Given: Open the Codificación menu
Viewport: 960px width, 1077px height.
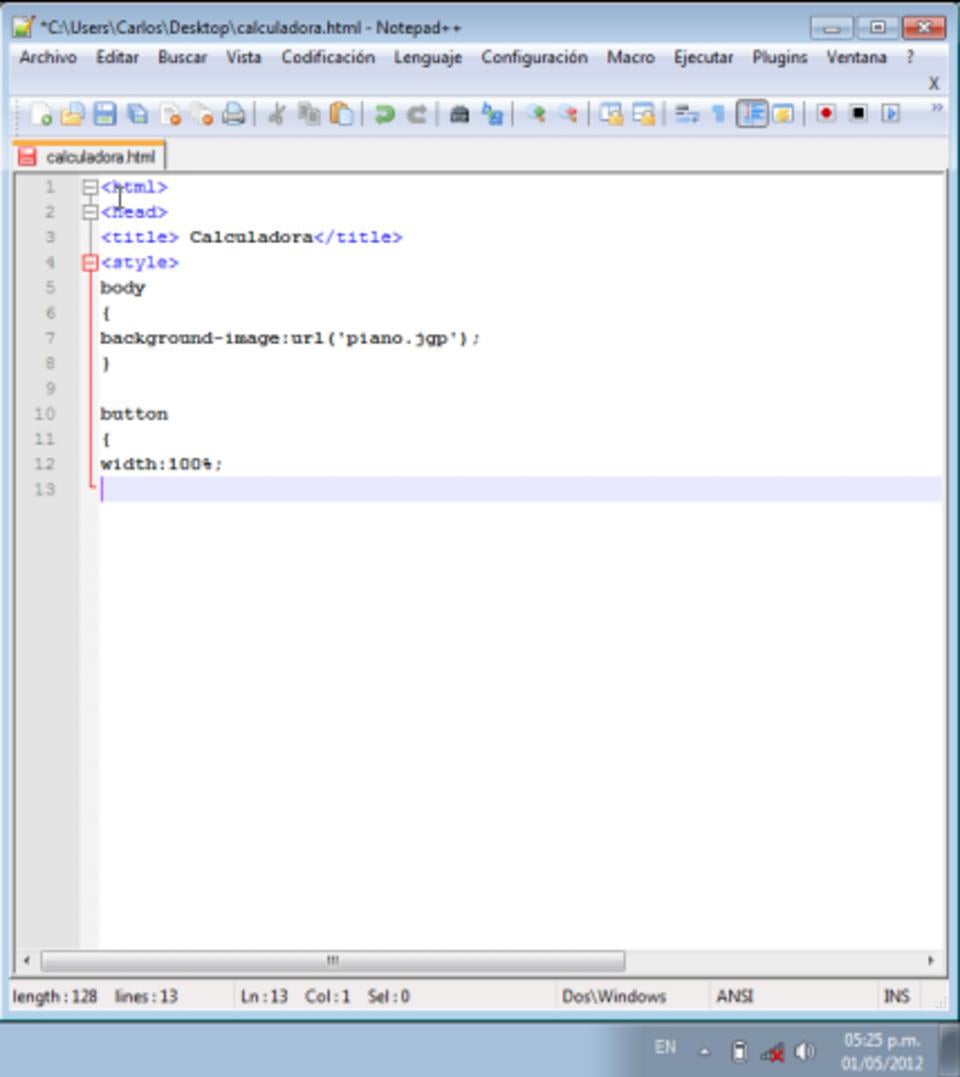Looking at the screenshot, I should click(x=328, y=57).
